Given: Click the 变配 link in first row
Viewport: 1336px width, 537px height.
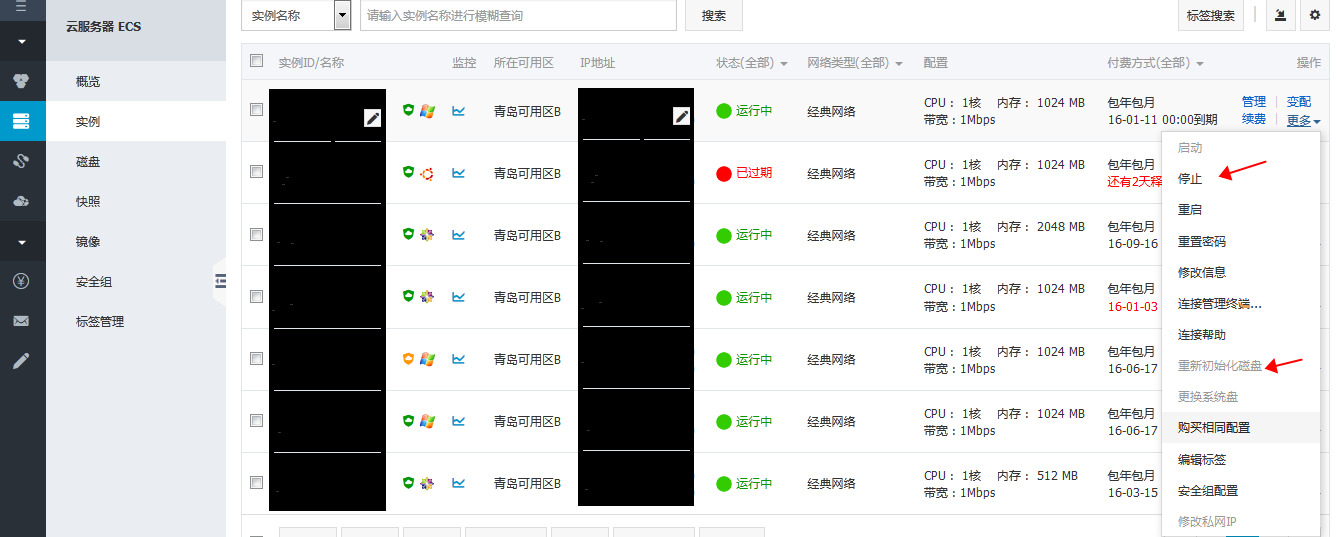Looking at the screenshot, I should click(1299, 102).
